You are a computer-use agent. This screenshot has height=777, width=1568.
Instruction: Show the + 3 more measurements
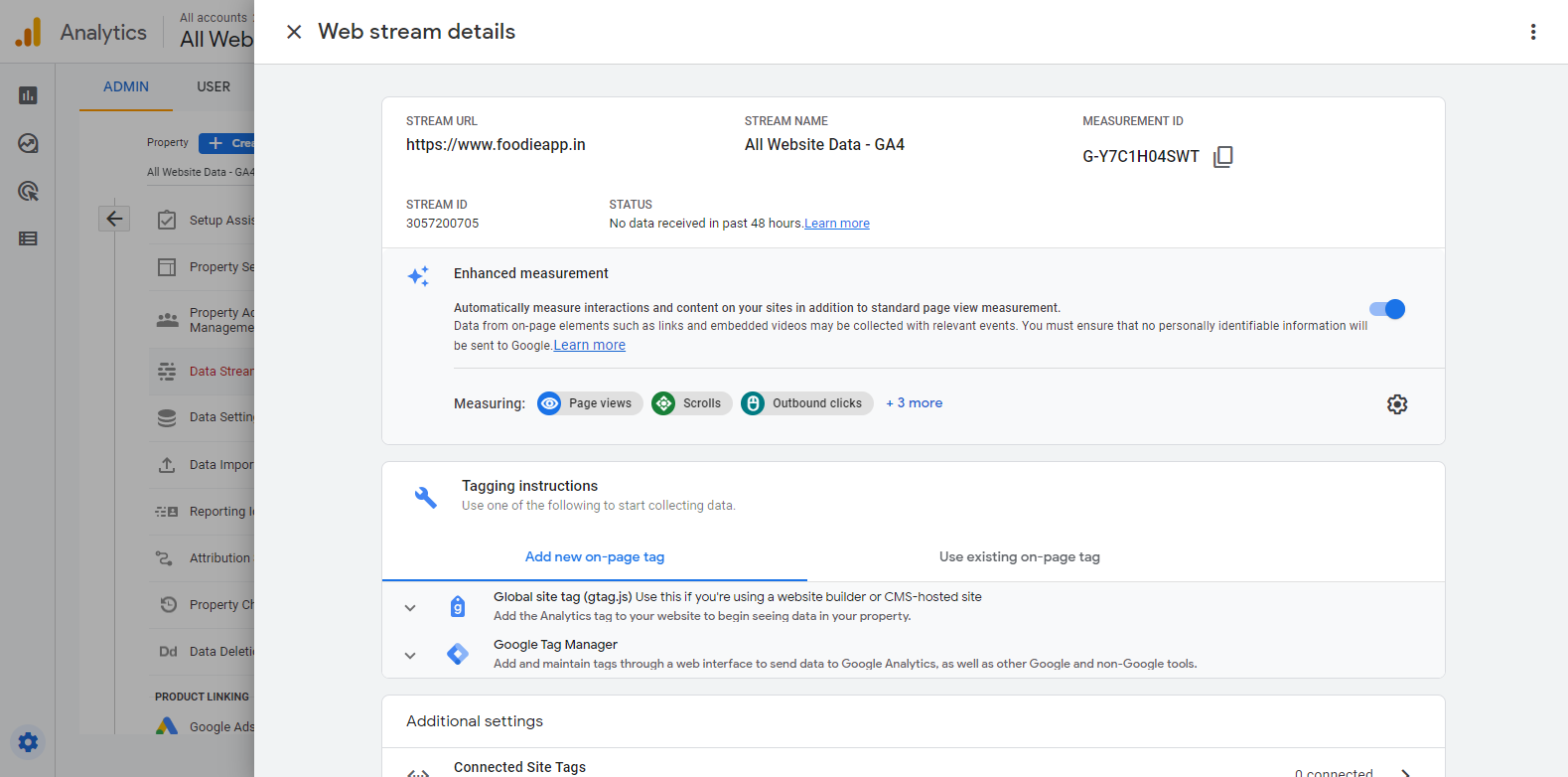coord(915,403)
